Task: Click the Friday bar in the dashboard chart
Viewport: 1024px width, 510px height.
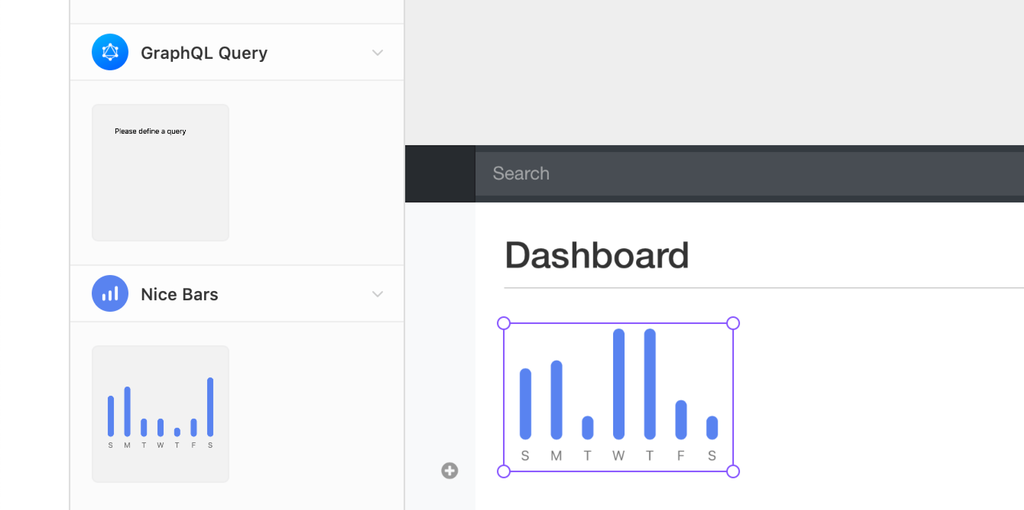Action: pos(681,419)
